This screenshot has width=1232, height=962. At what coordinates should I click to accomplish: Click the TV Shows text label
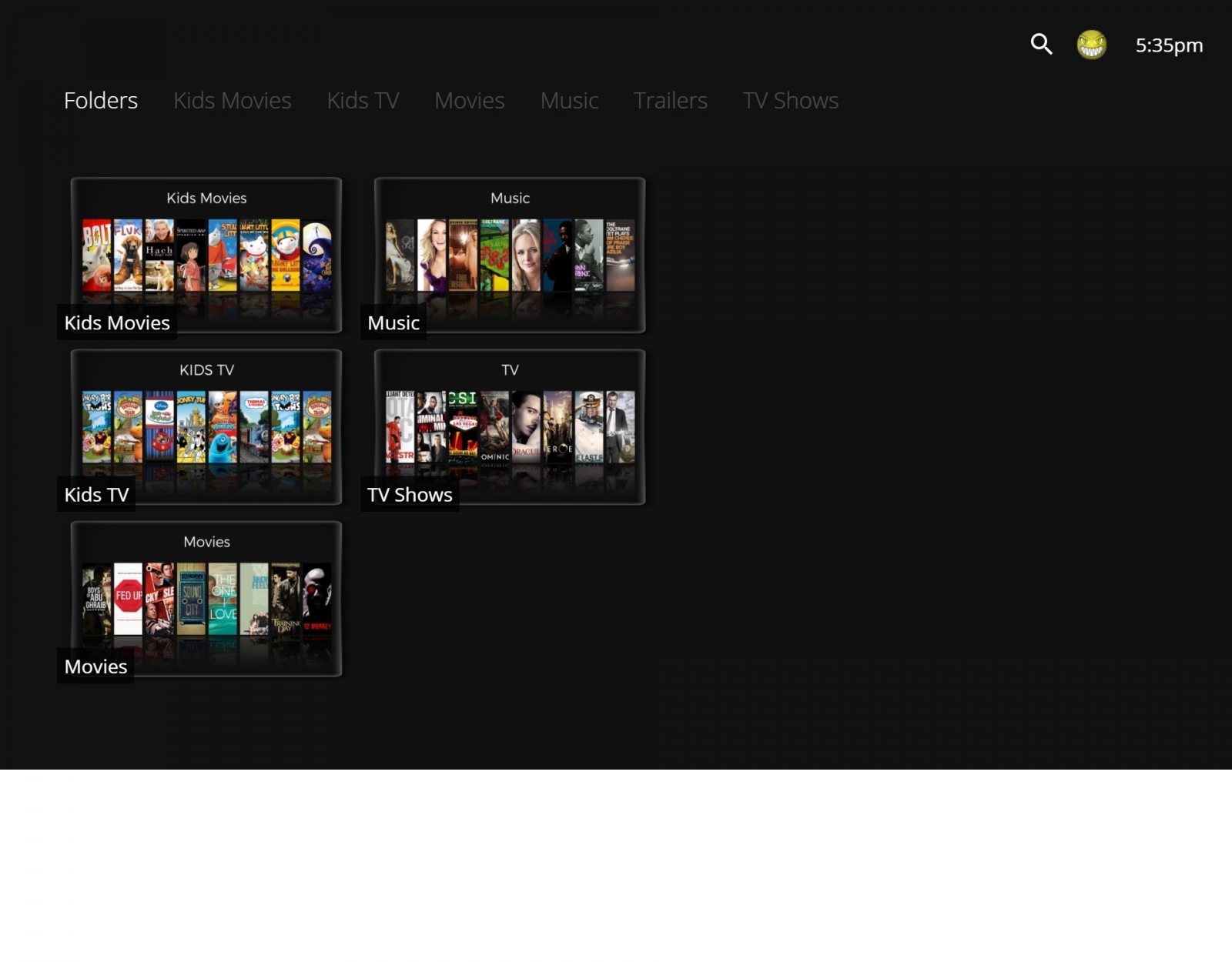click(x=409, y=494)
